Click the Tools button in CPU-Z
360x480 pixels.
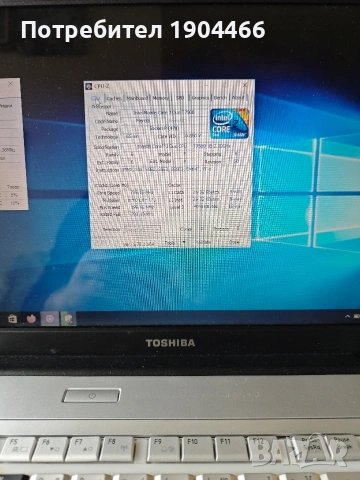170,243
